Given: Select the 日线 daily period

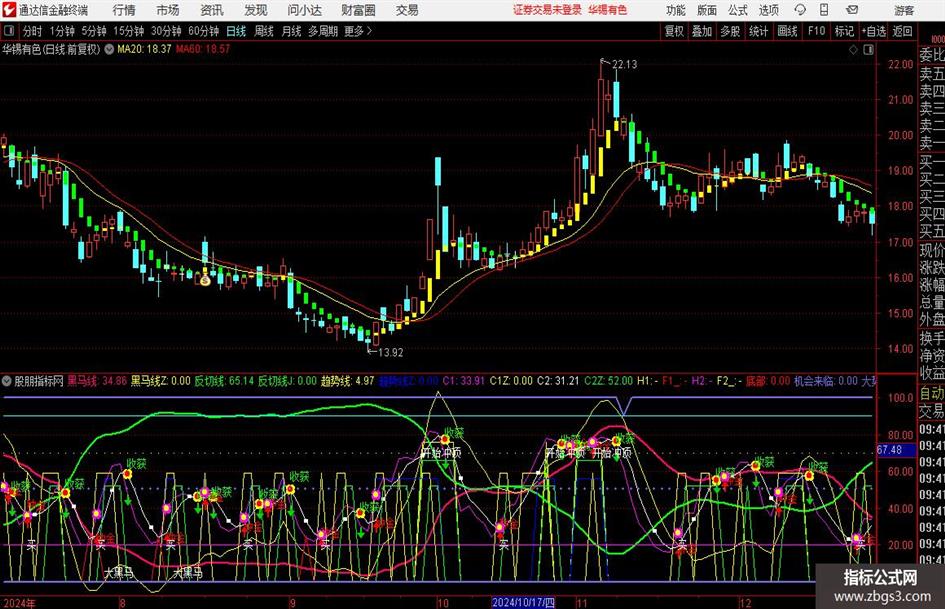Looking at the screenshot, I should click(x=236, y=31).
